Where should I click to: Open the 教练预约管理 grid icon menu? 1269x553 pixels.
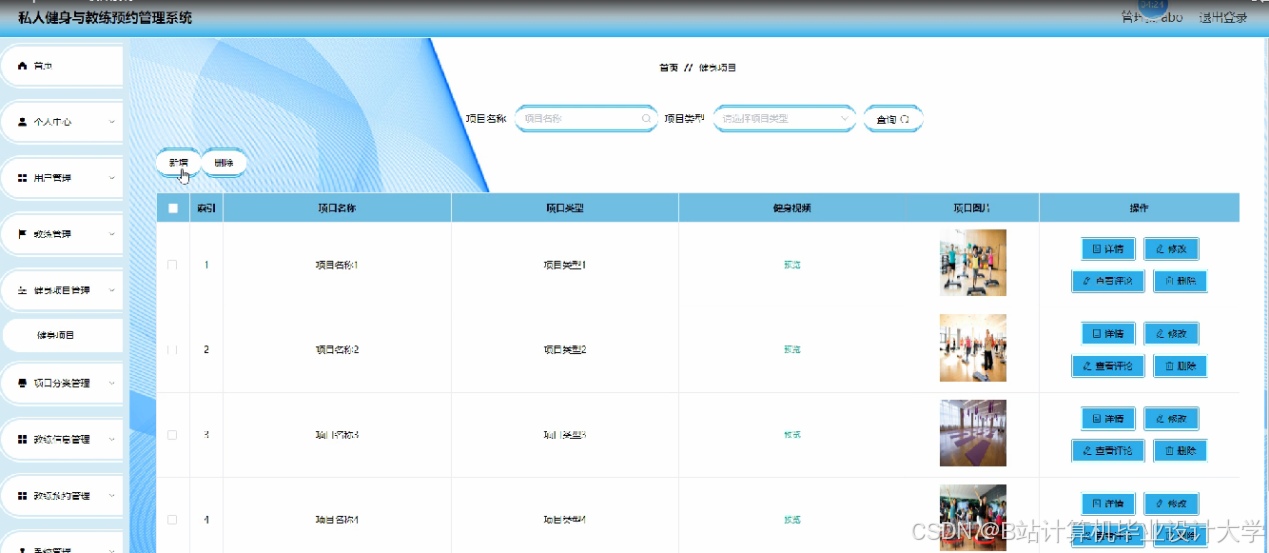click(x=22, y=495)
